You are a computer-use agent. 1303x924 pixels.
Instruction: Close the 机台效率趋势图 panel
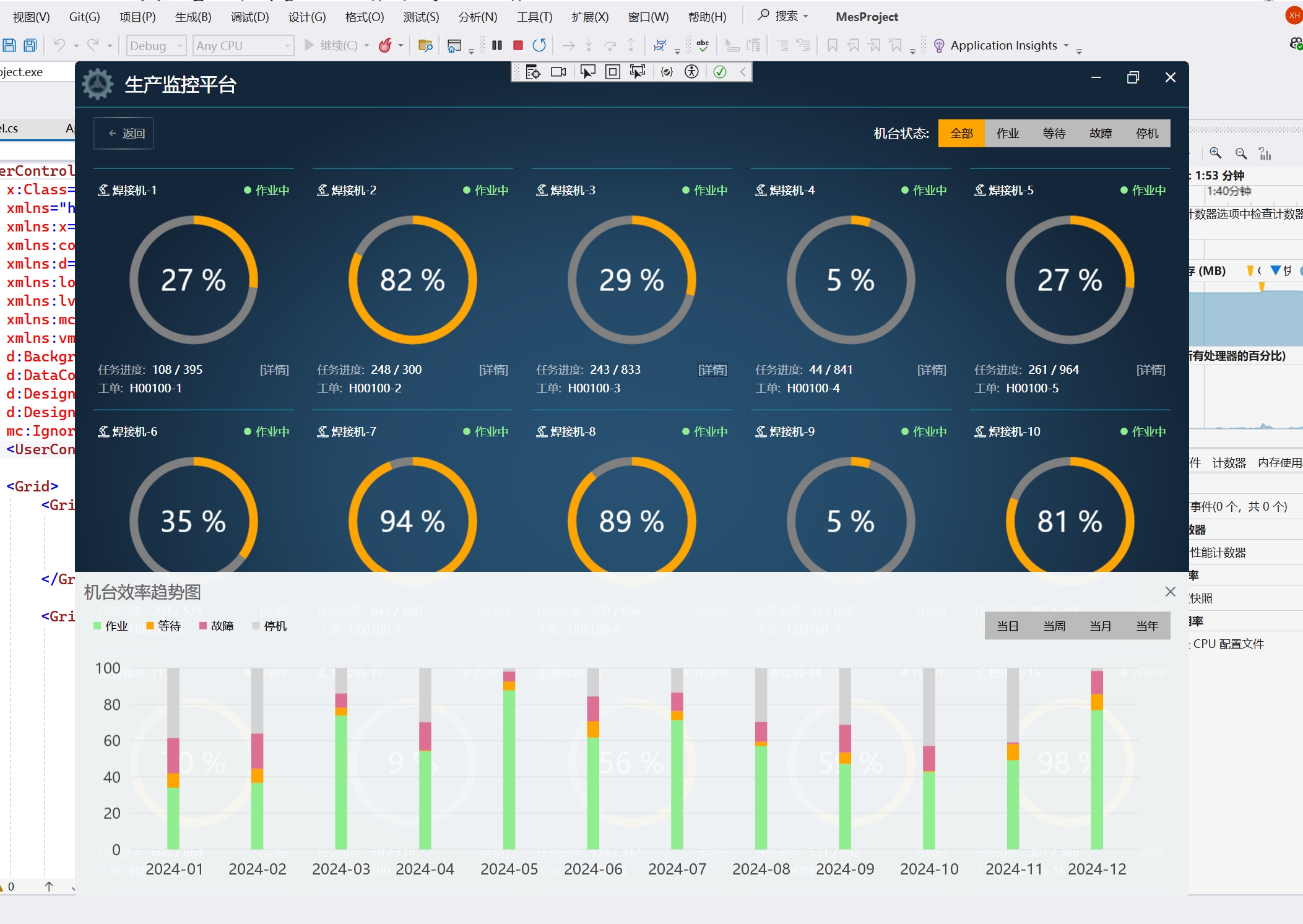tap(1170, 592)
